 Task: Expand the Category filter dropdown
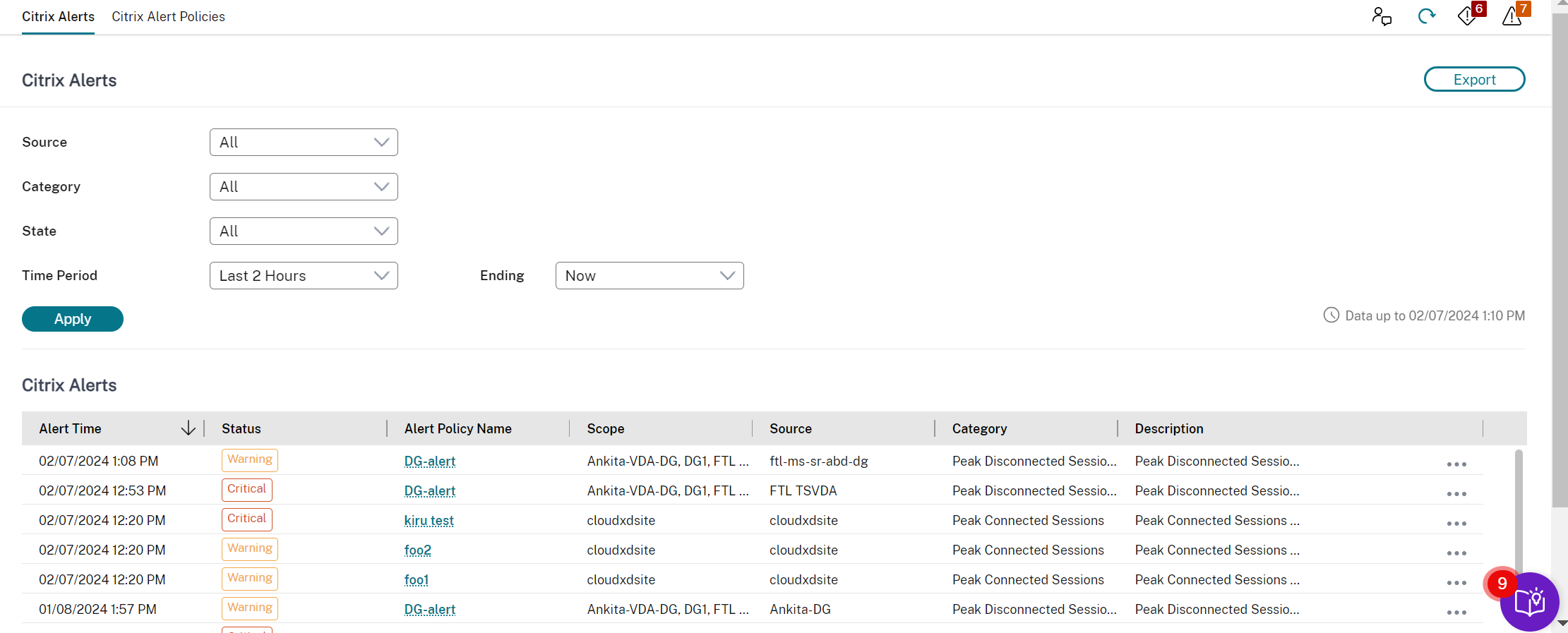pyautogui.click(x=304, y=187)
